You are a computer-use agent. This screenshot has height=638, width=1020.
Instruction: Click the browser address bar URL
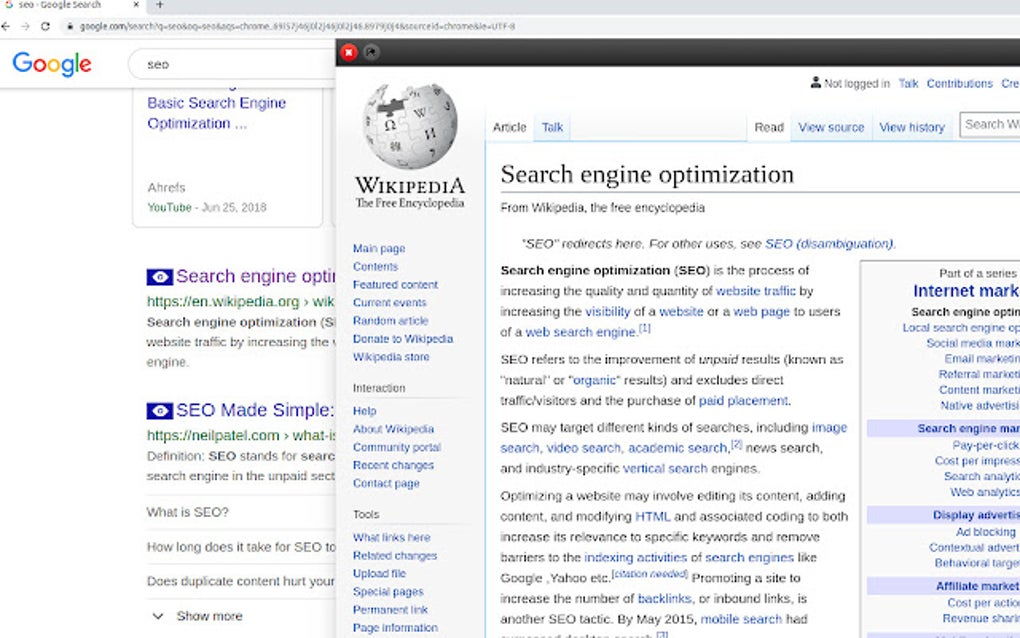click(297, 27)
